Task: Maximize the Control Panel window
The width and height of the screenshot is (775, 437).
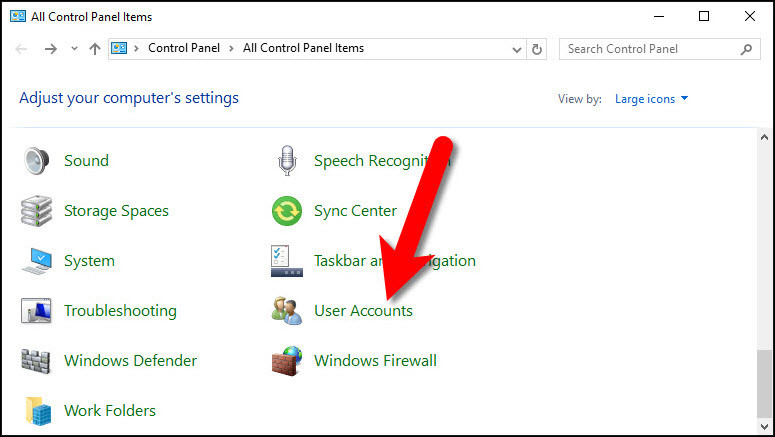Action: [704, 16]
